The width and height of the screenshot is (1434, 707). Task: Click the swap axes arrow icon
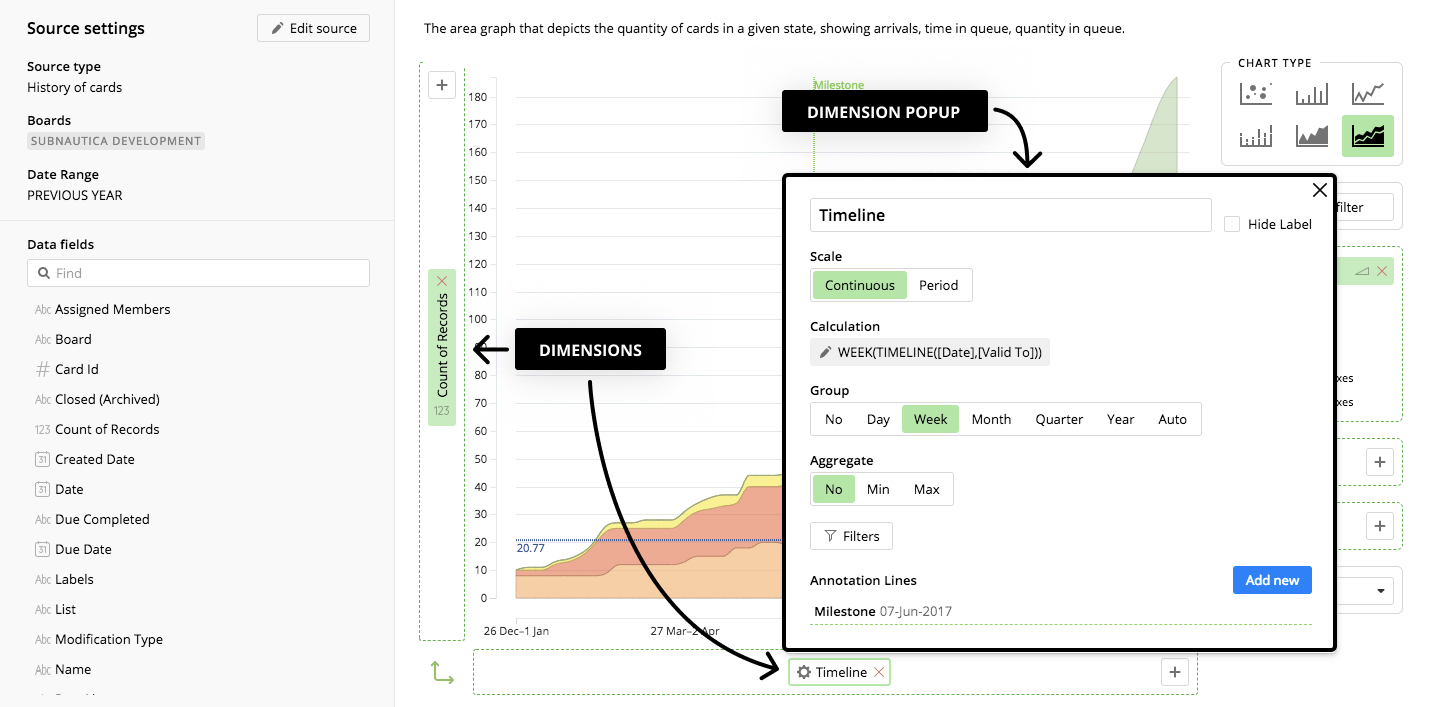point(442,672)
